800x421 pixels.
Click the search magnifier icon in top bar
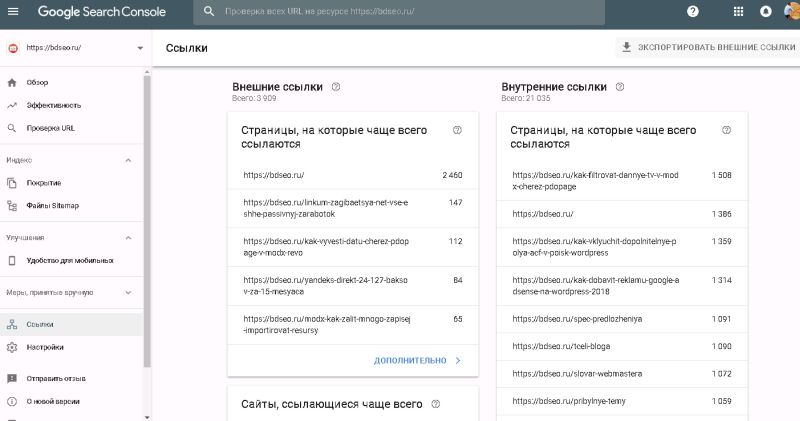tap(209, 11)
